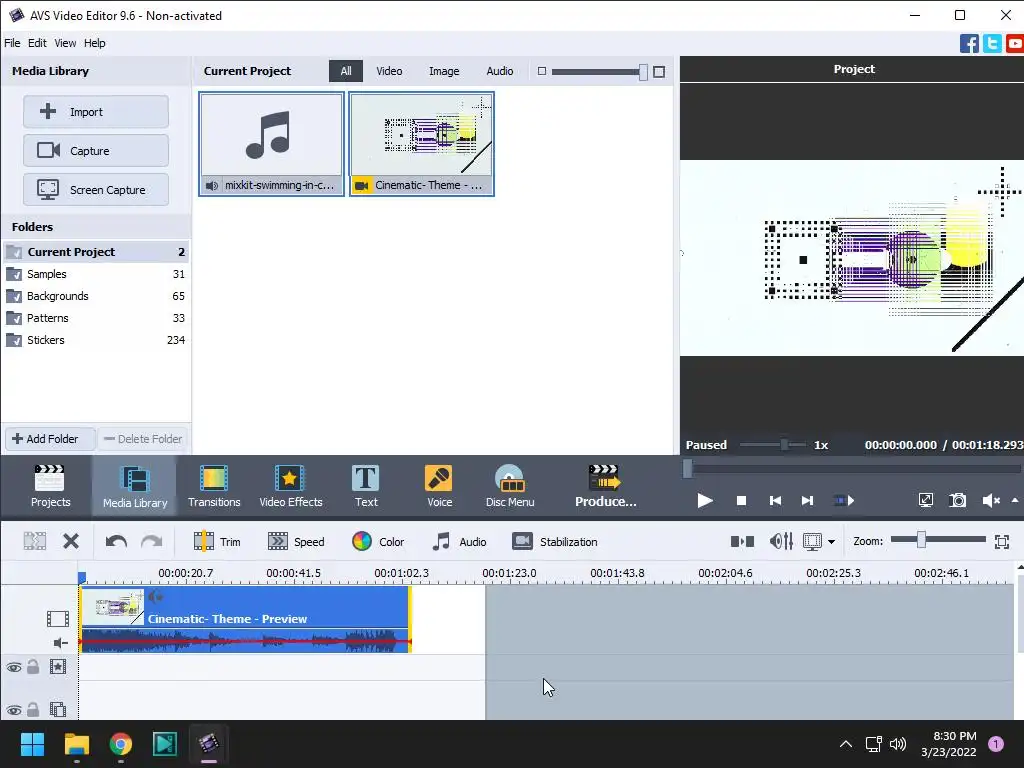Open the Trim tool
The image size is (1024, 768).
[x=217, y=541]
